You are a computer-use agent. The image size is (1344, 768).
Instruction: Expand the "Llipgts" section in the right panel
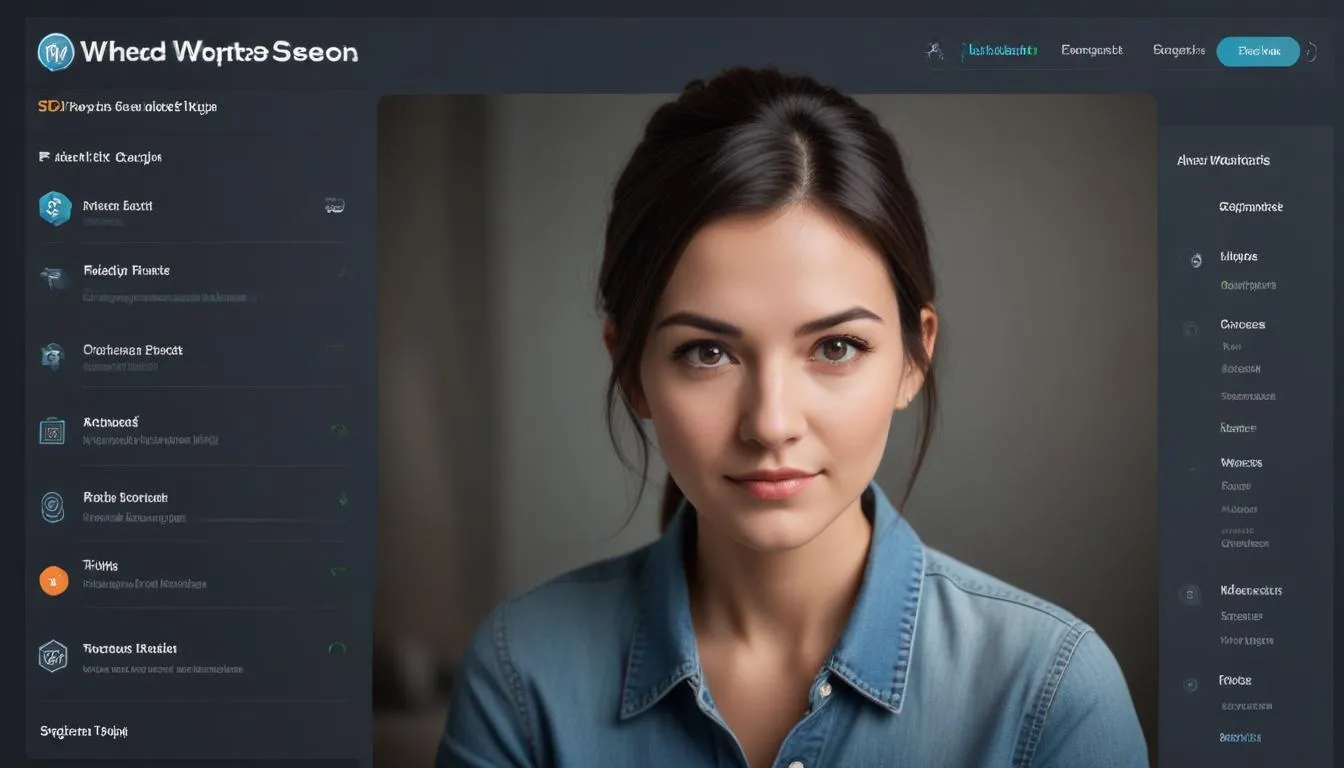tap(1238, 257)
